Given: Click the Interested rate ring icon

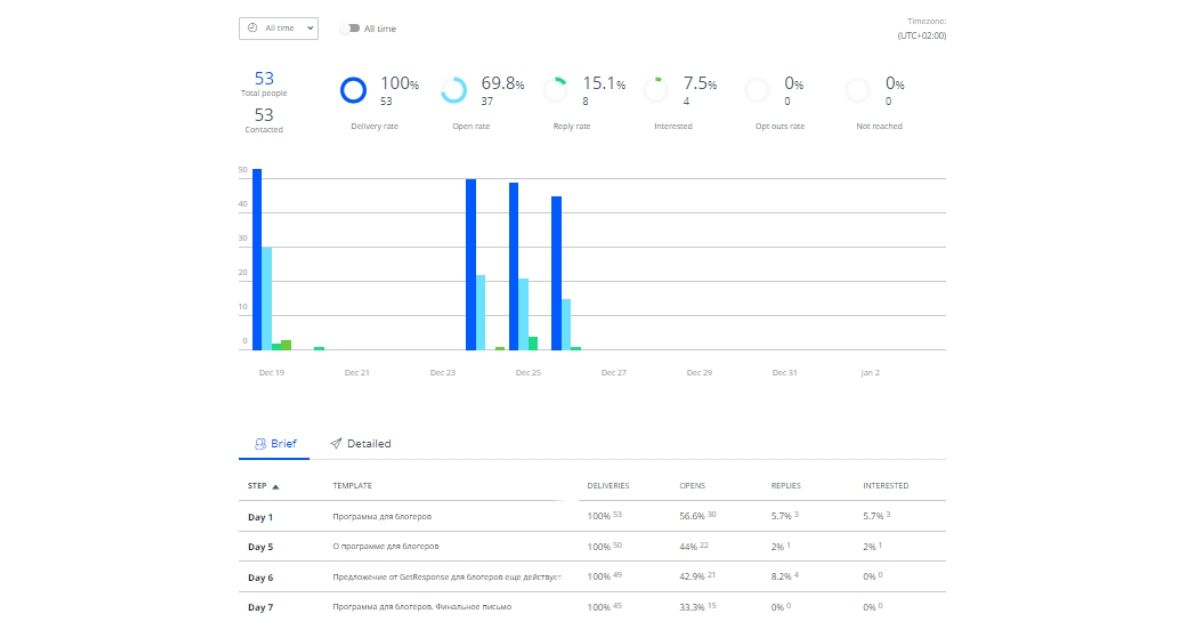Looking at the screenshot, I should (656, 91).
